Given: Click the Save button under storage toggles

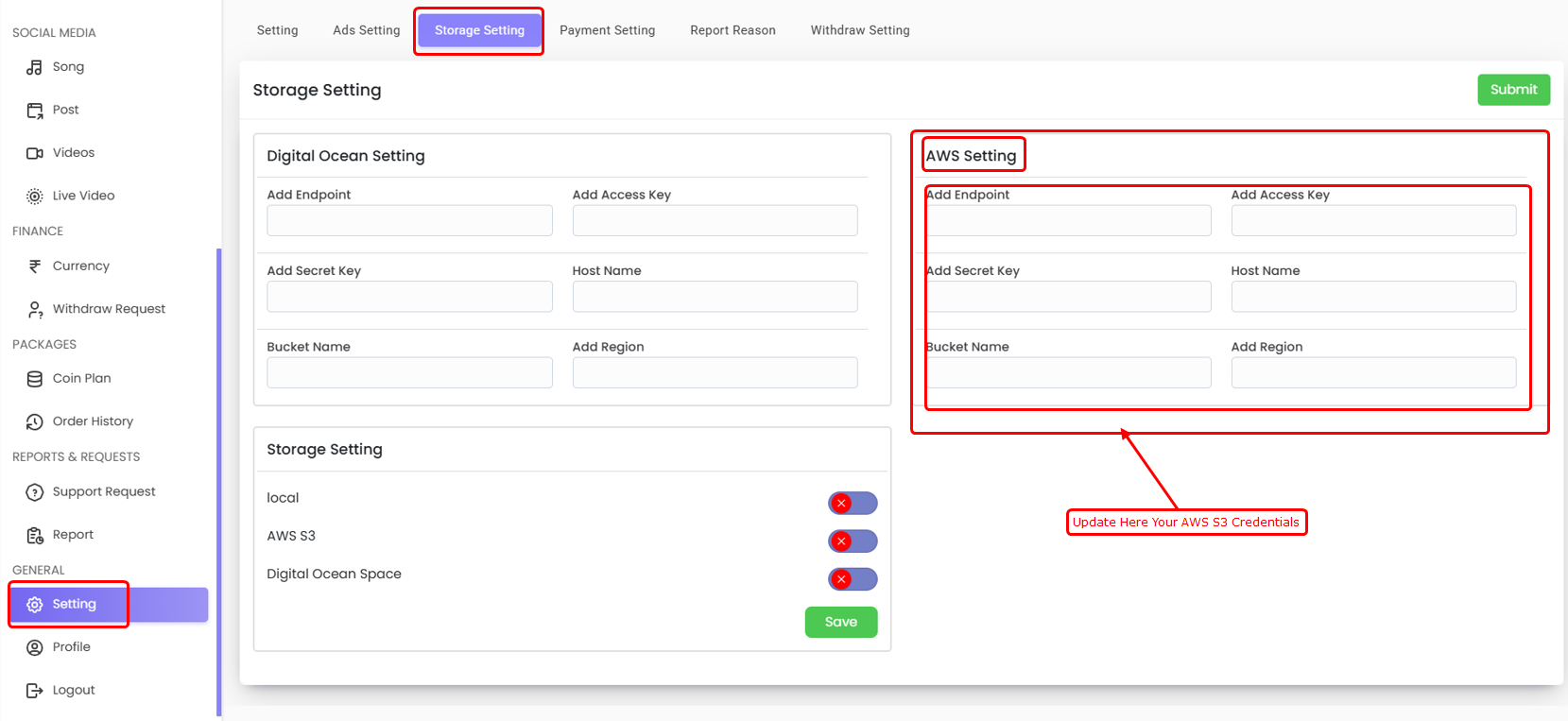Looking at the screenshot, I should 840,622.
